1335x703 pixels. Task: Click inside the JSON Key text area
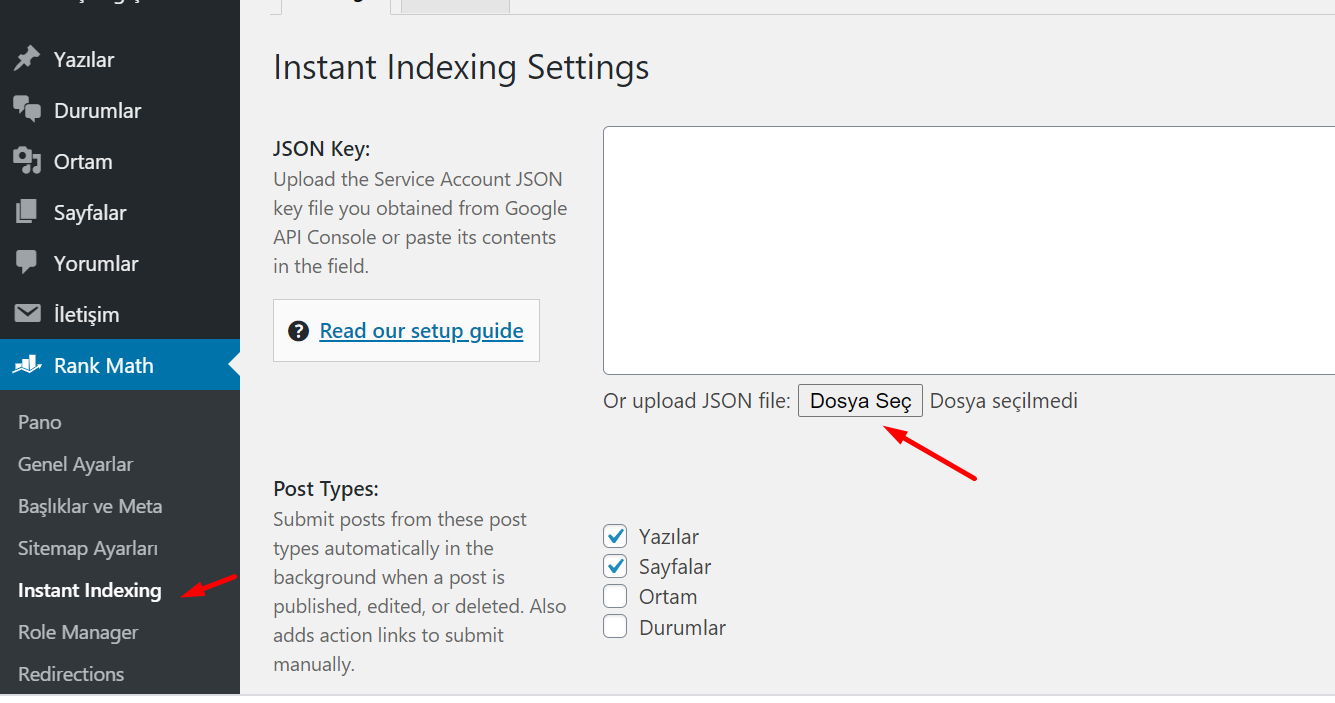pyautogui.click(x=968, y=250)
